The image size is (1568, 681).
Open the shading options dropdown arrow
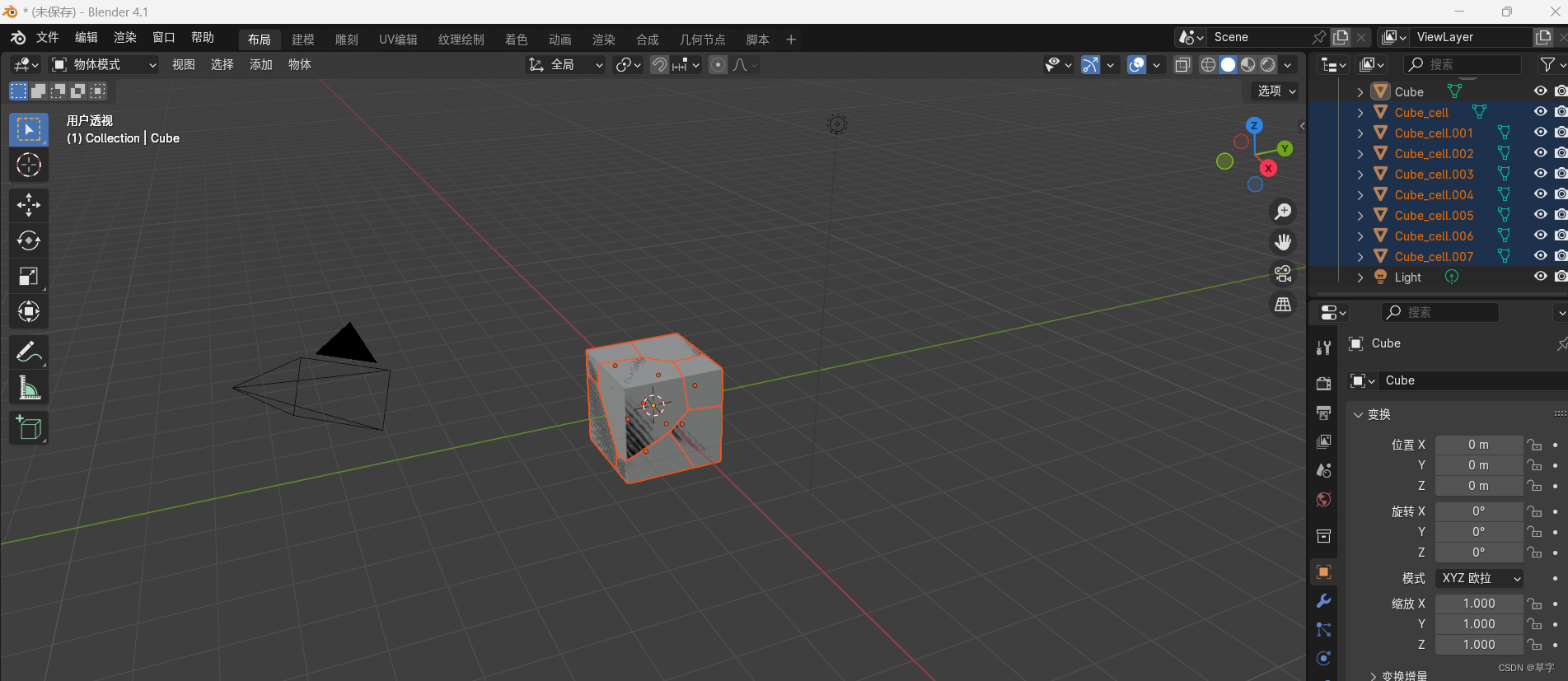coord(1288,64)
